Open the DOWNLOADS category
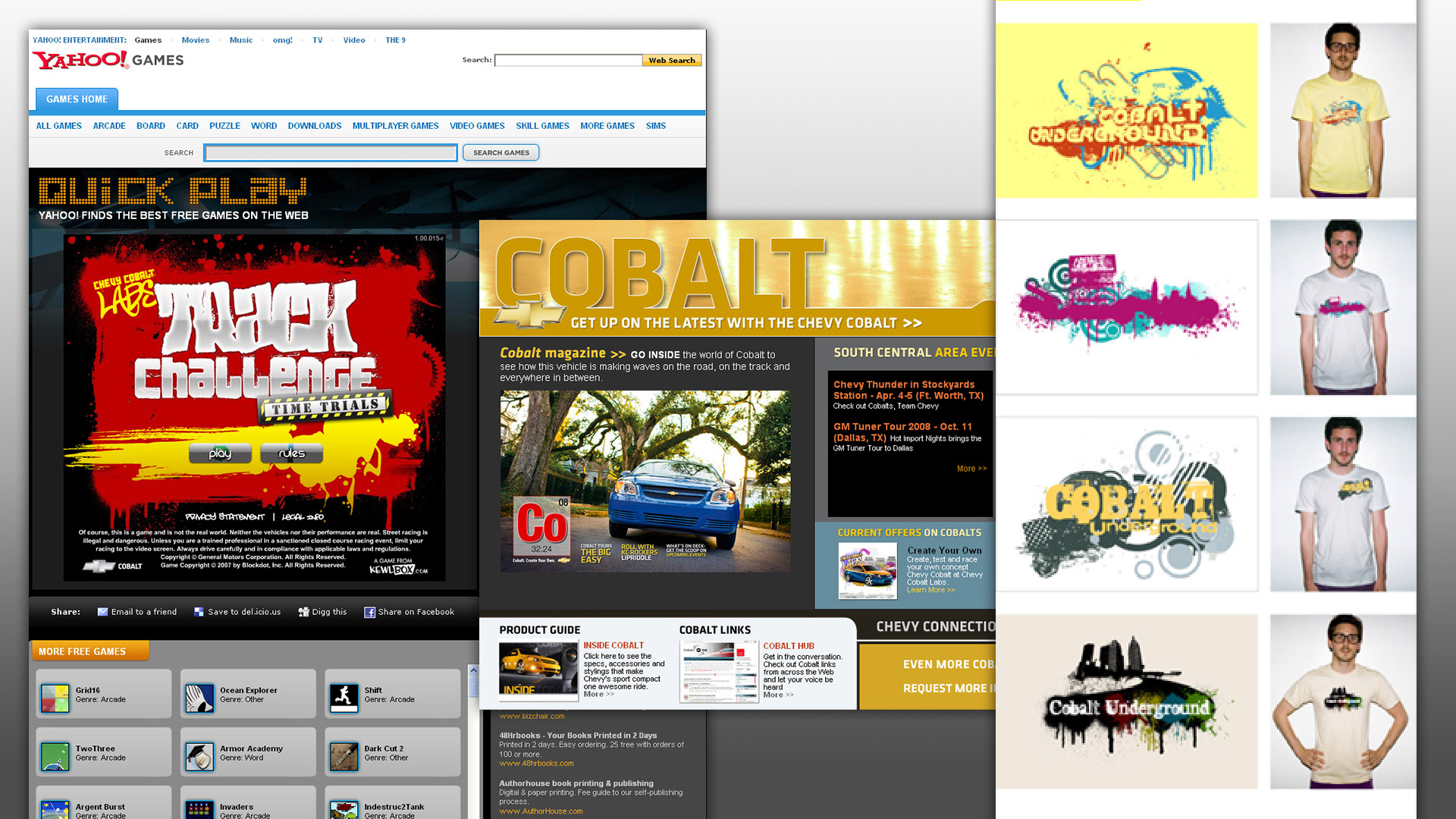Viewport: 1456px width, 819px height. tap(315, 126)
